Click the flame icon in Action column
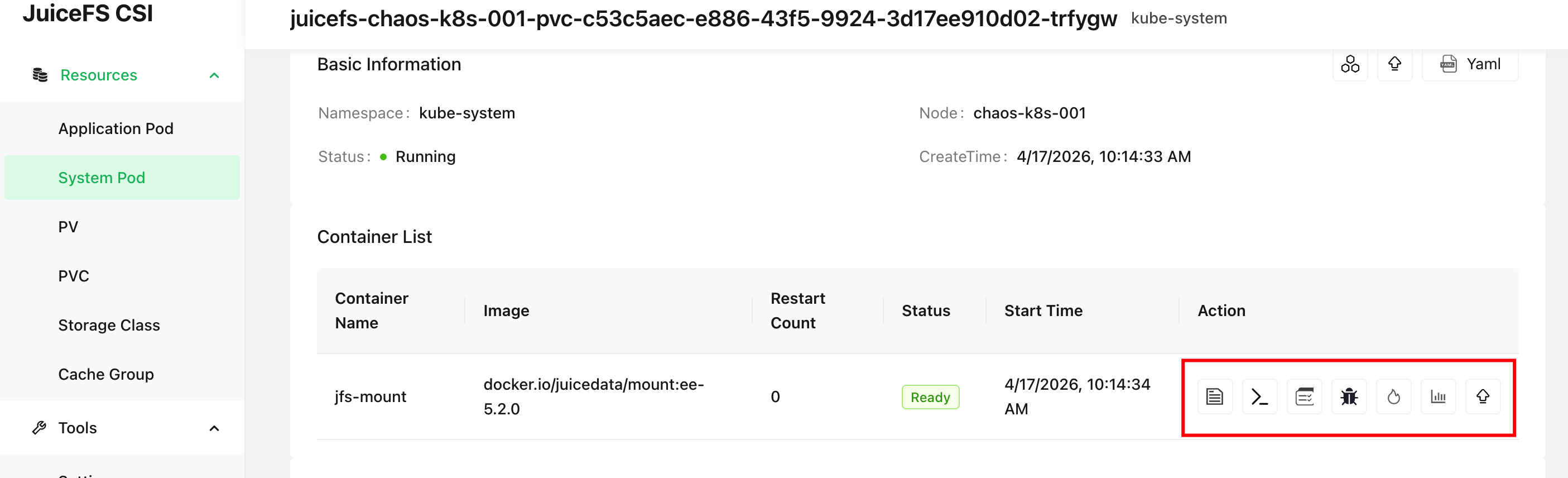 (x=1393, y=397)
